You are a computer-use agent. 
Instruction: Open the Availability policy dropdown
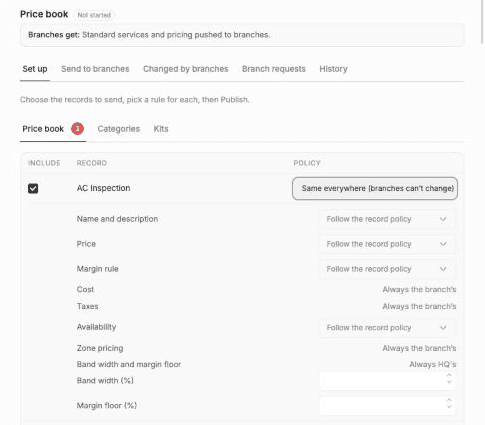[x=387, y=328]
